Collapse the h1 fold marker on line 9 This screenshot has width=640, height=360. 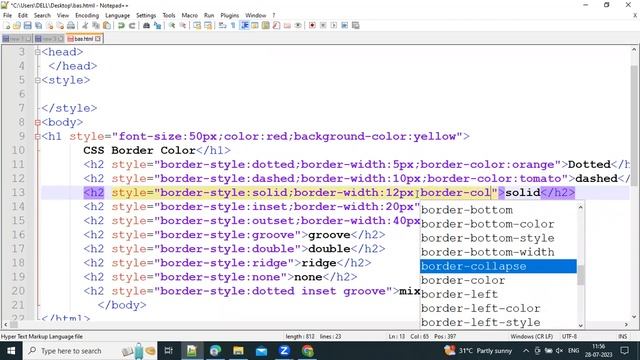[38, 136]
